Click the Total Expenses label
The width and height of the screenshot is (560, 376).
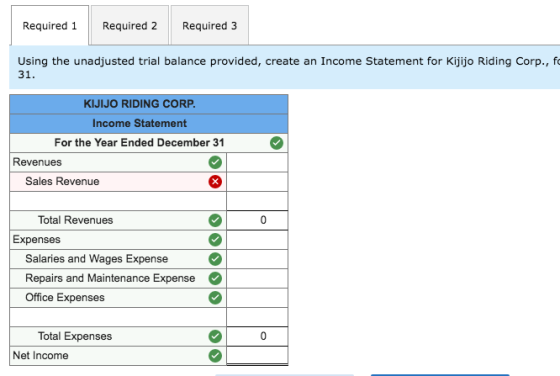(75, 336)
